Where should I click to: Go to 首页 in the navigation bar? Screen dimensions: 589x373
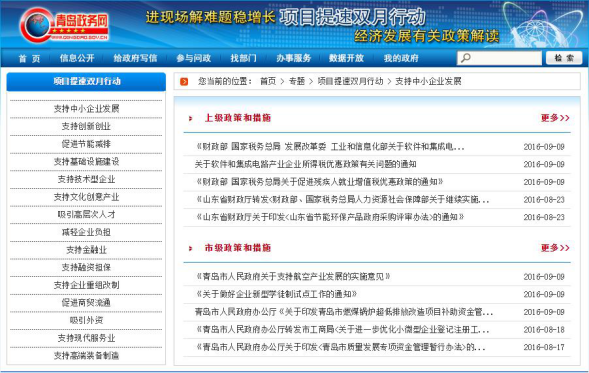[29, 59]
